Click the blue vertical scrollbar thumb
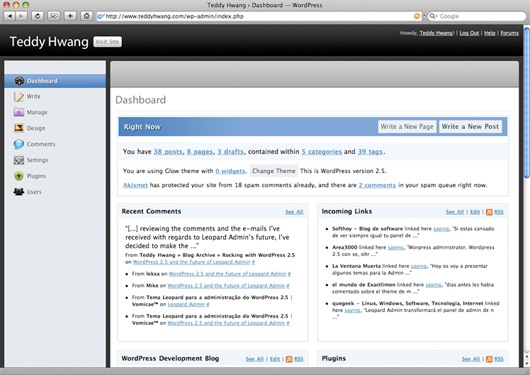530x375 pixels. click(526, 102)
